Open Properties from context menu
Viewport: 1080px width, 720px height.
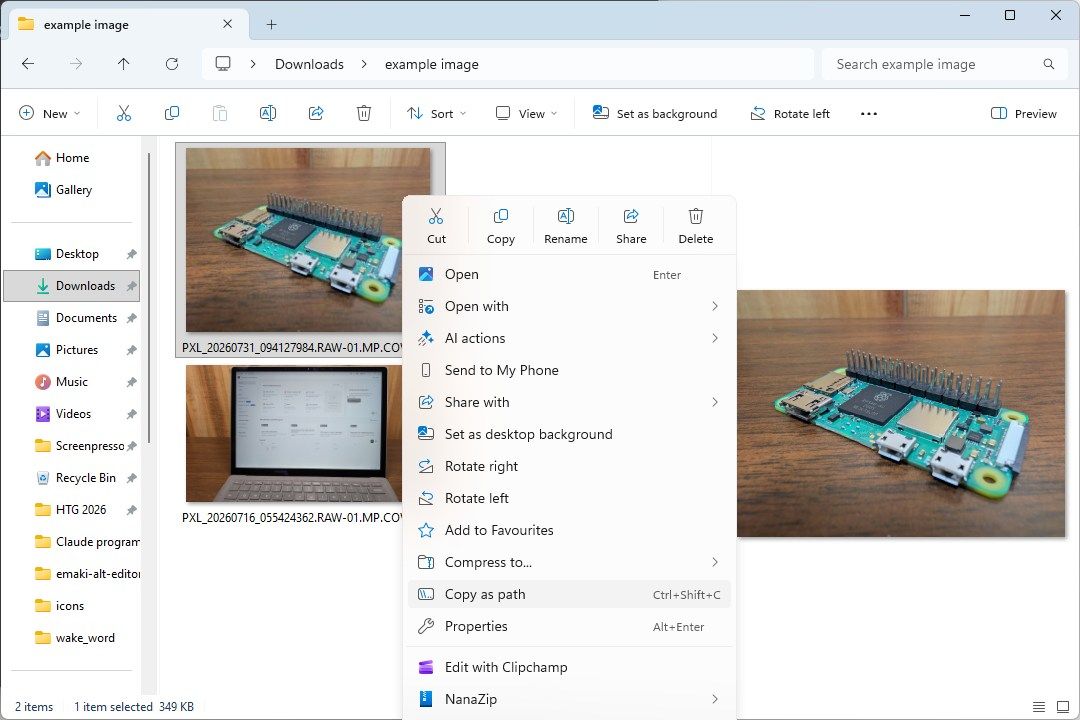coord(569,626)
